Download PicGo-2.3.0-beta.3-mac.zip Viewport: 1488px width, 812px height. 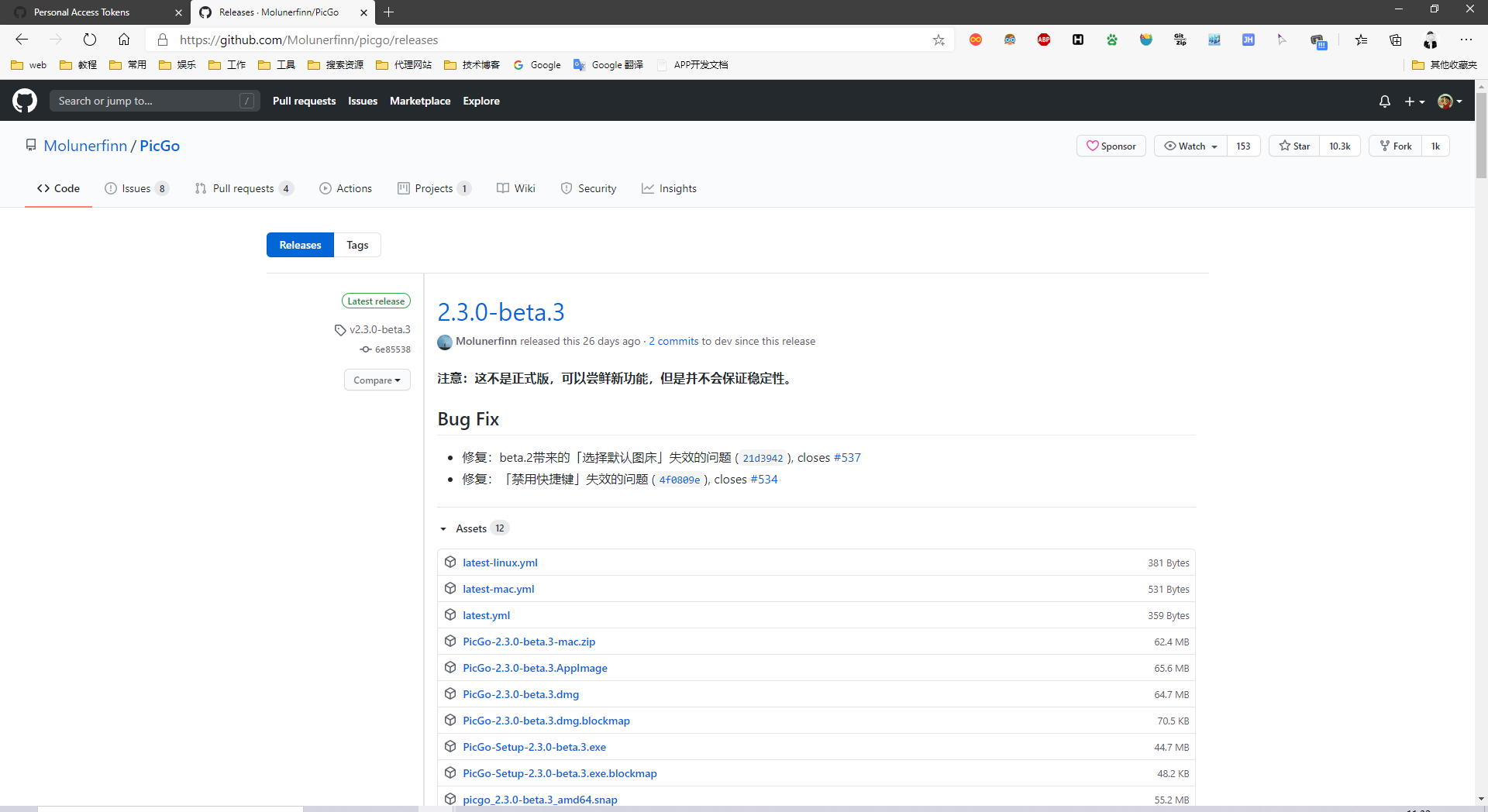coord(529,642)
